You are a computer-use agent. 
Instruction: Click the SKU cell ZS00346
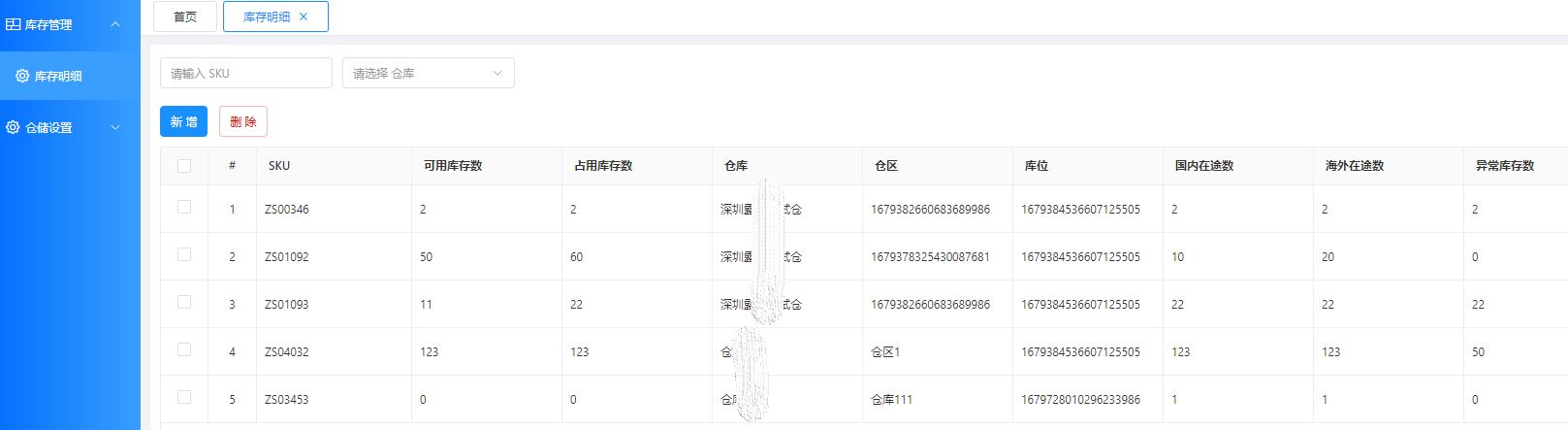287,210
